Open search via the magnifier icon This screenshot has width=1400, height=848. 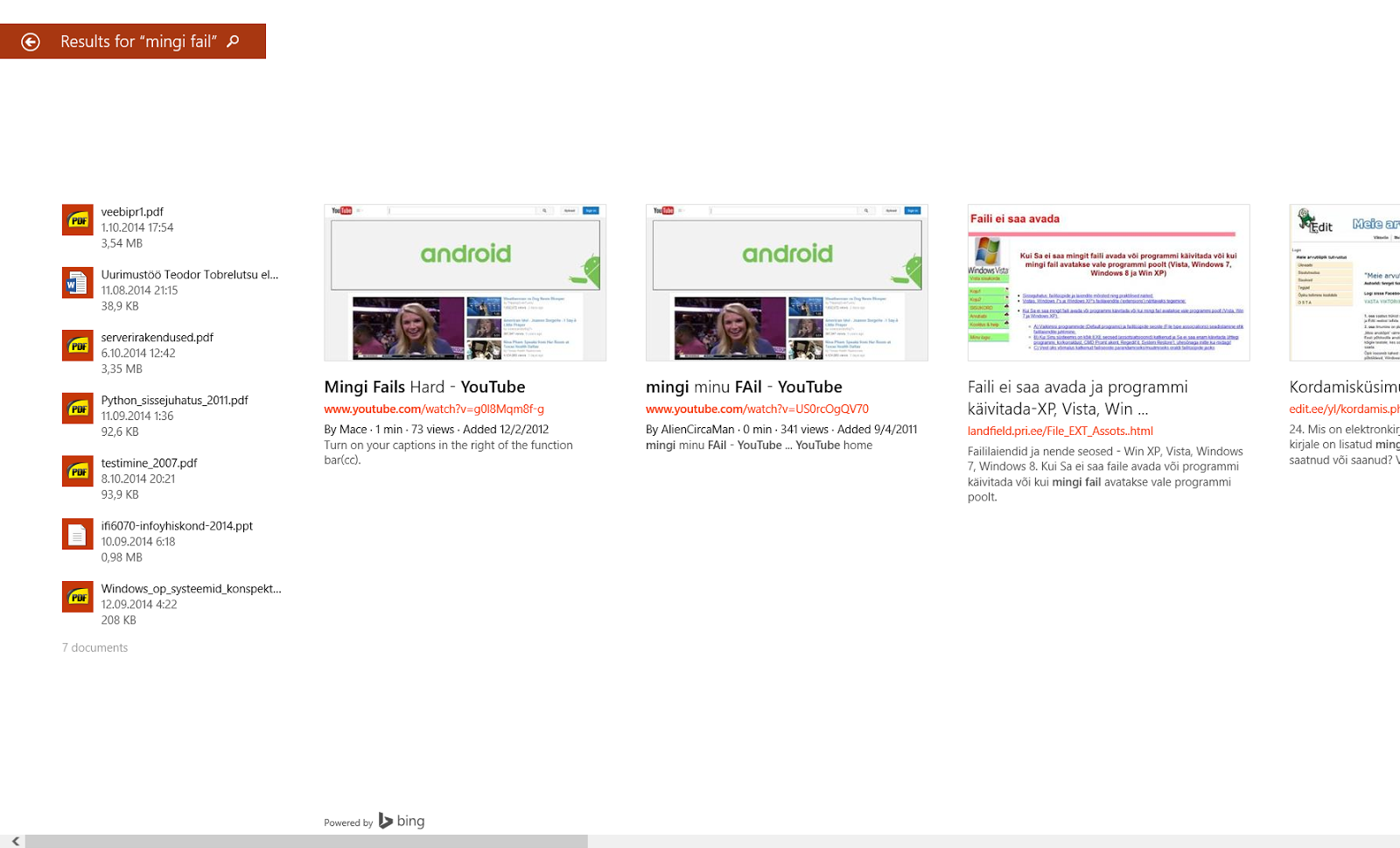coord(233,41)
